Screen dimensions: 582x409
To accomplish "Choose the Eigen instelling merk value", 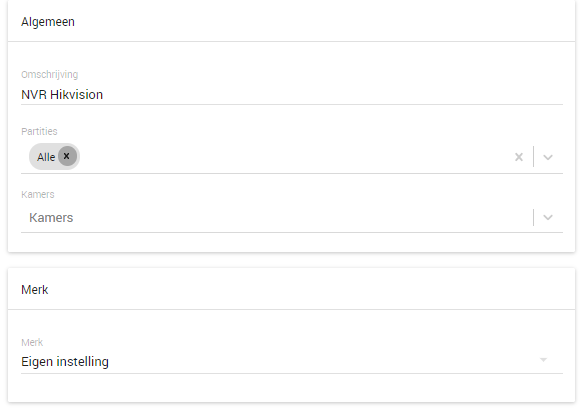I will pyautogui.click(x=65, y=361).
